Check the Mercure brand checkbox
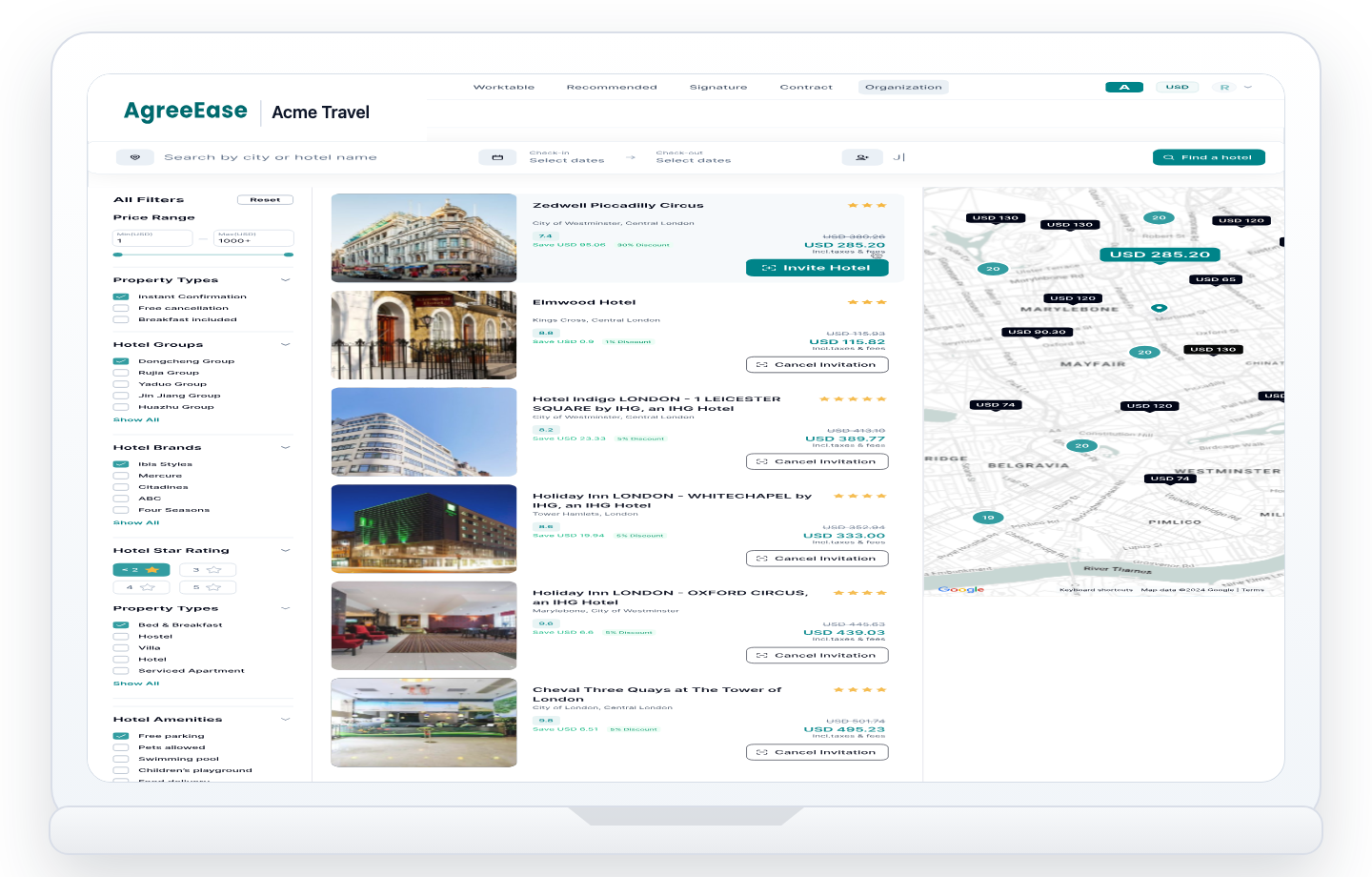The image size is (1372, 877). [121, 476]
